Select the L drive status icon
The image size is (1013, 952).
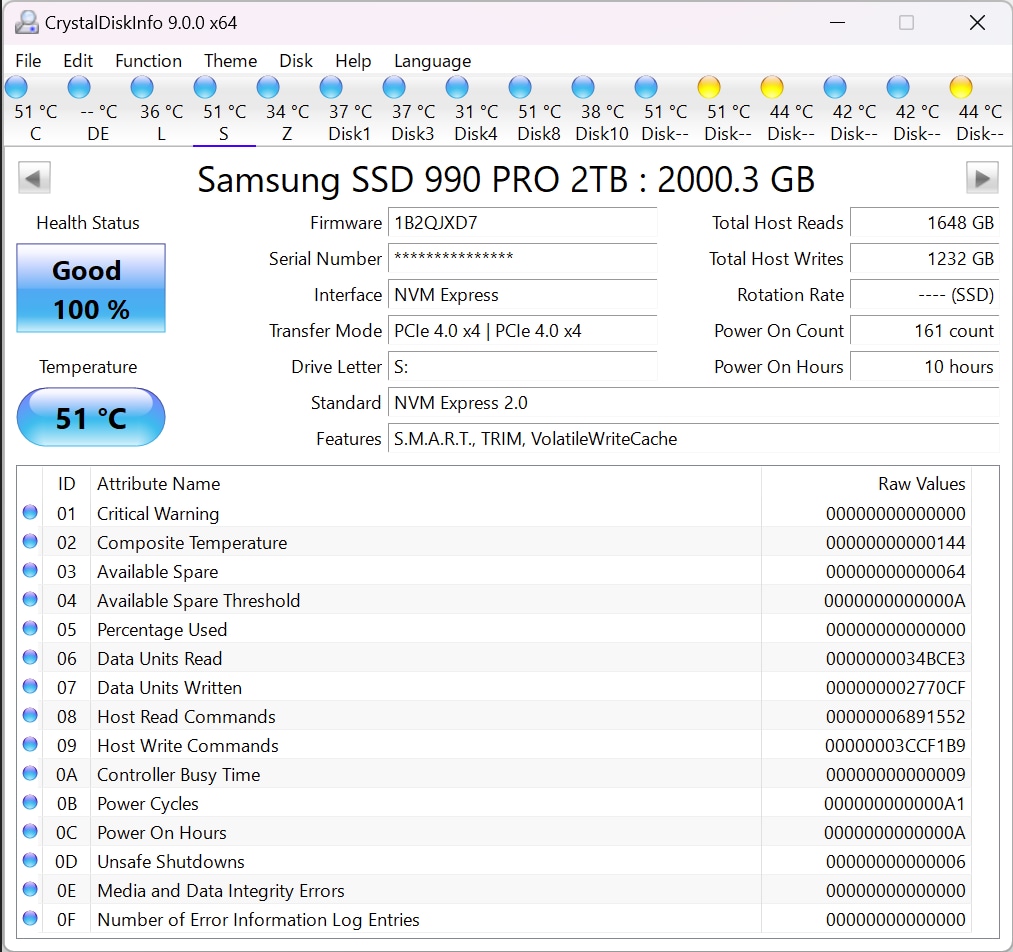click(143, 88)
